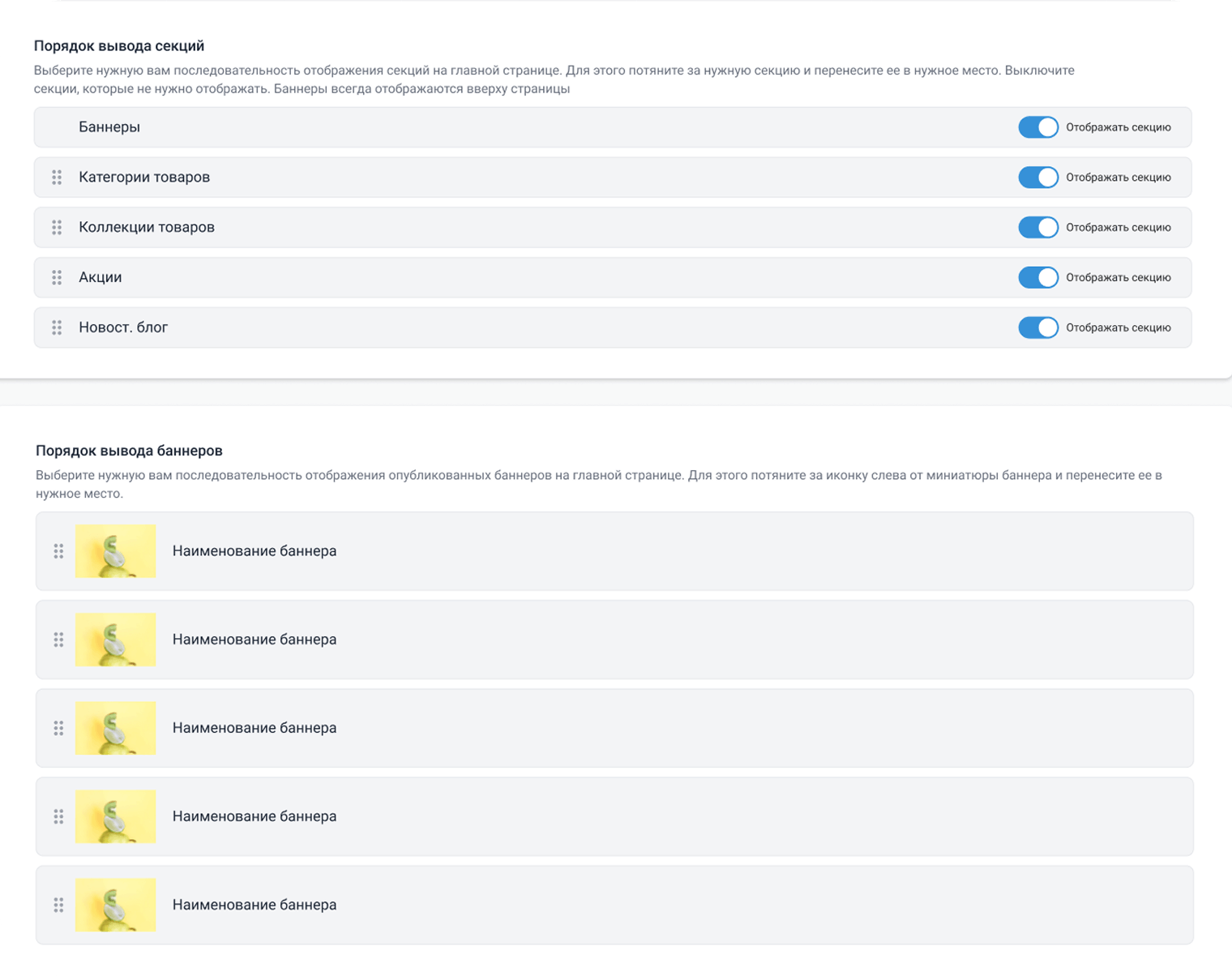This screenshot has width=1232, height=976.
Task: Click the third banner thumbnail image
Action: (115, 728)
